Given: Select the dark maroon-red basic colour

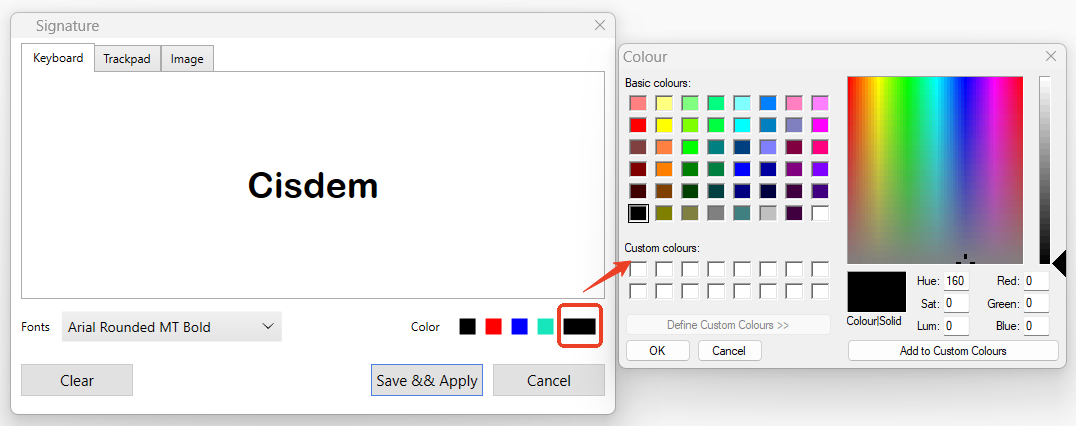Looking at the screenshot, I should [638, 169].
